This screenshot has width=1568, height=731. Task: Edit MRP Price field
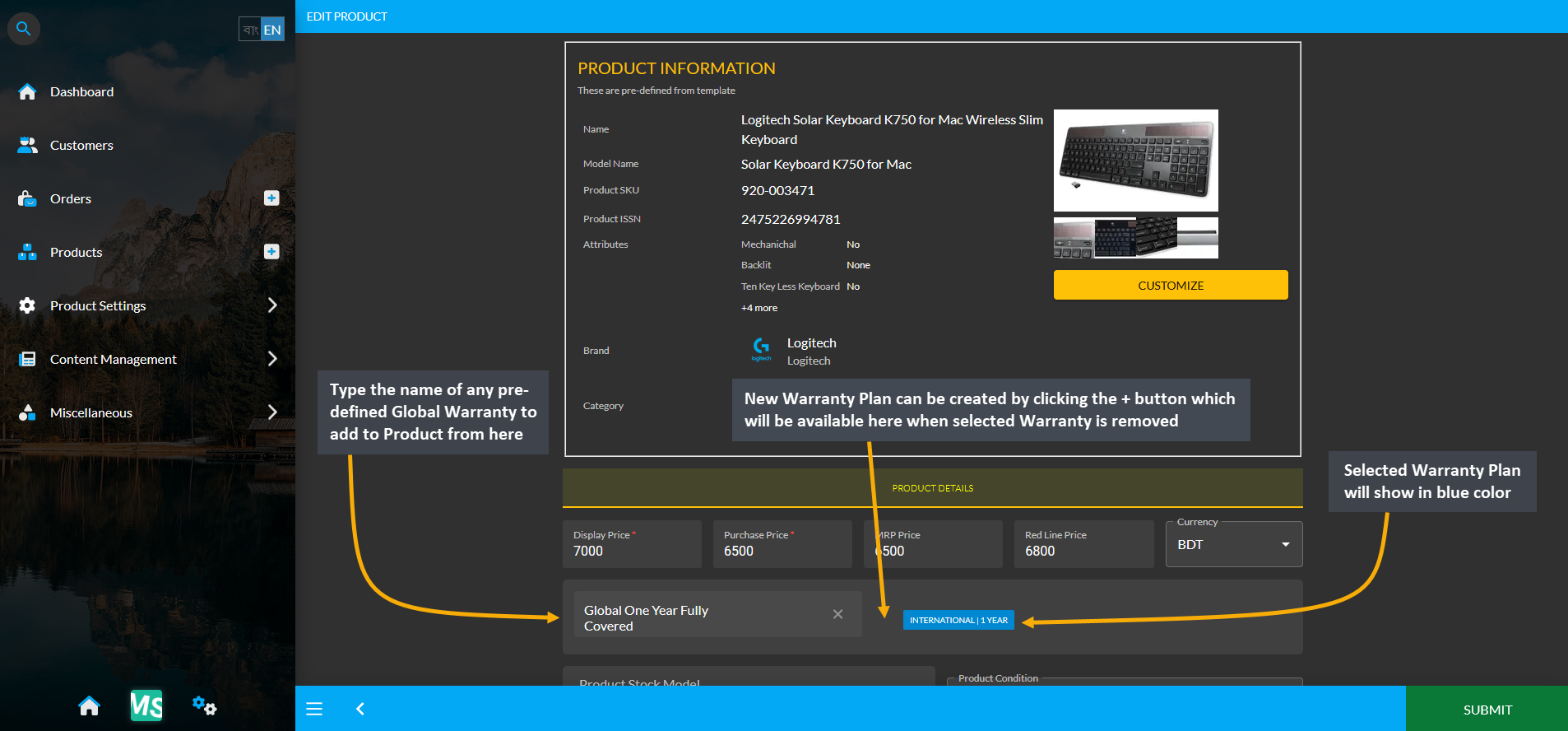pyautogui.click(x=933, y=544)
